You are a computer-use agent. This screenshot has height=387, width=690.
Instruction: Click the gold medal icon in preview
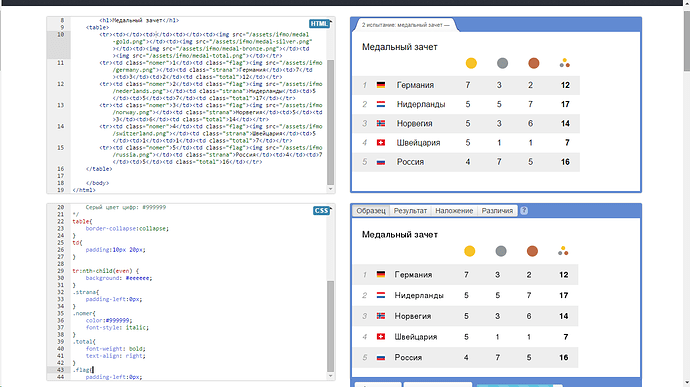pos(471,63)
